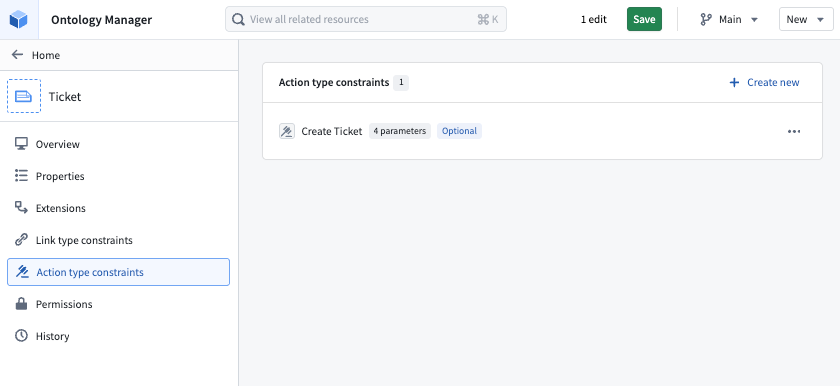Click the Create Ticket action name
Image resolution: width=840 pixels, height=386 pixels.
pyautogui.click(x=332, y=131)
